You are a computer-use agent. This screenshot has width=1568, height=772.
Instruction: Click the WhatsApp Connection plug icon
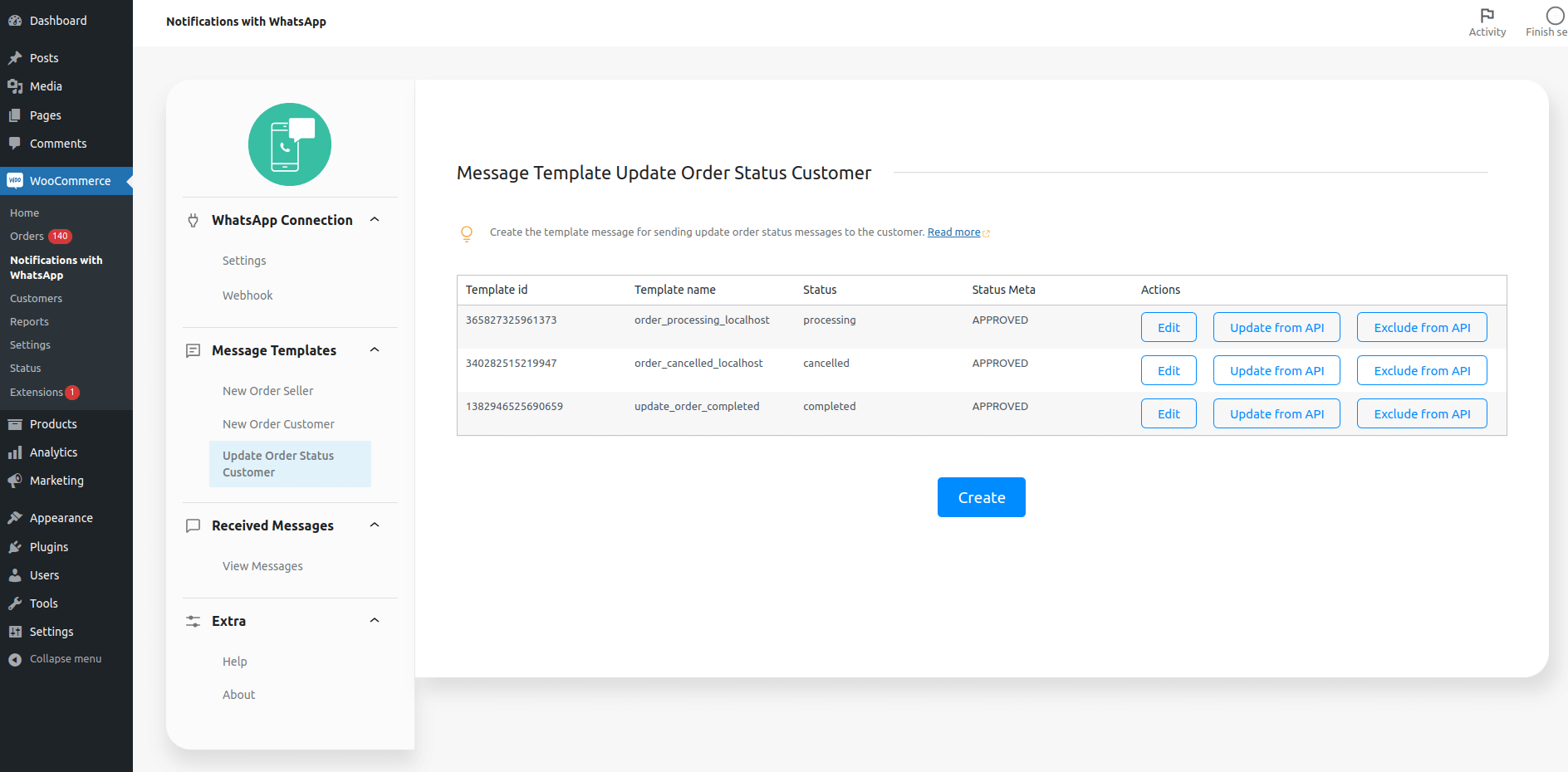pyautogui.click(x=194, y=220)
